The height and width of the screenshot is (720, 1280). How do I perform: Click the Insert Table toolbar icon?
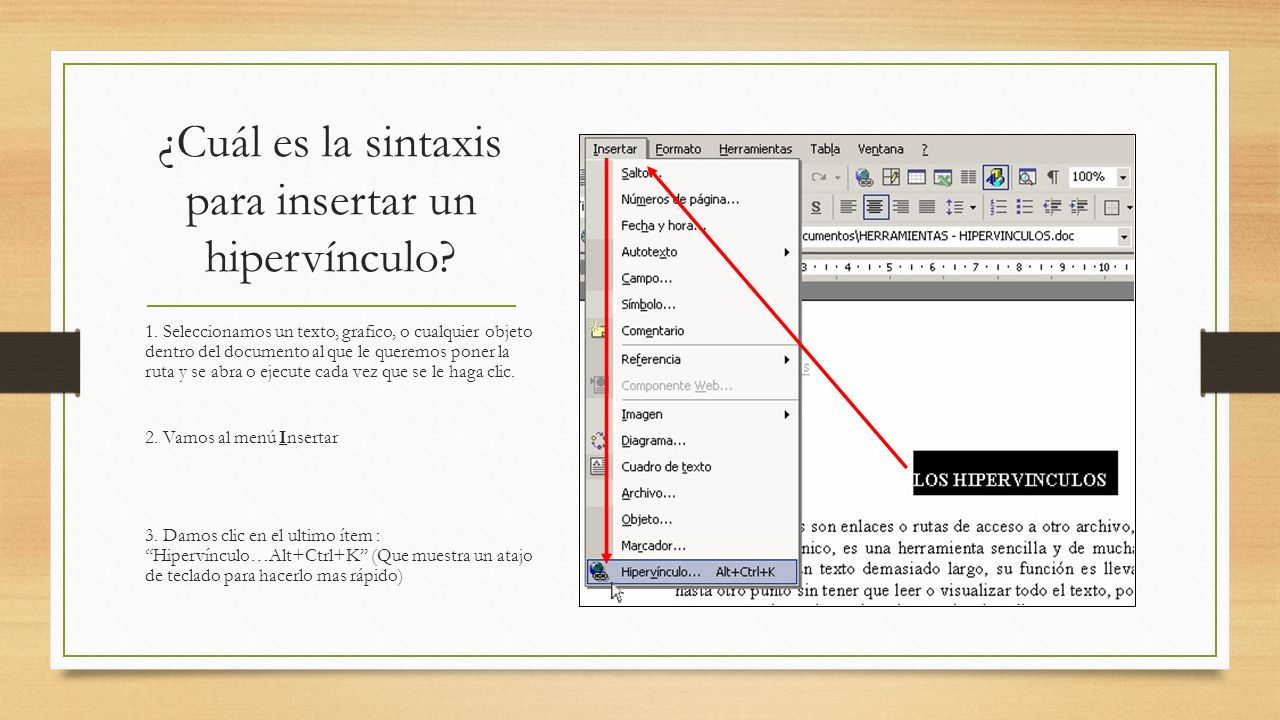(916, 177)
